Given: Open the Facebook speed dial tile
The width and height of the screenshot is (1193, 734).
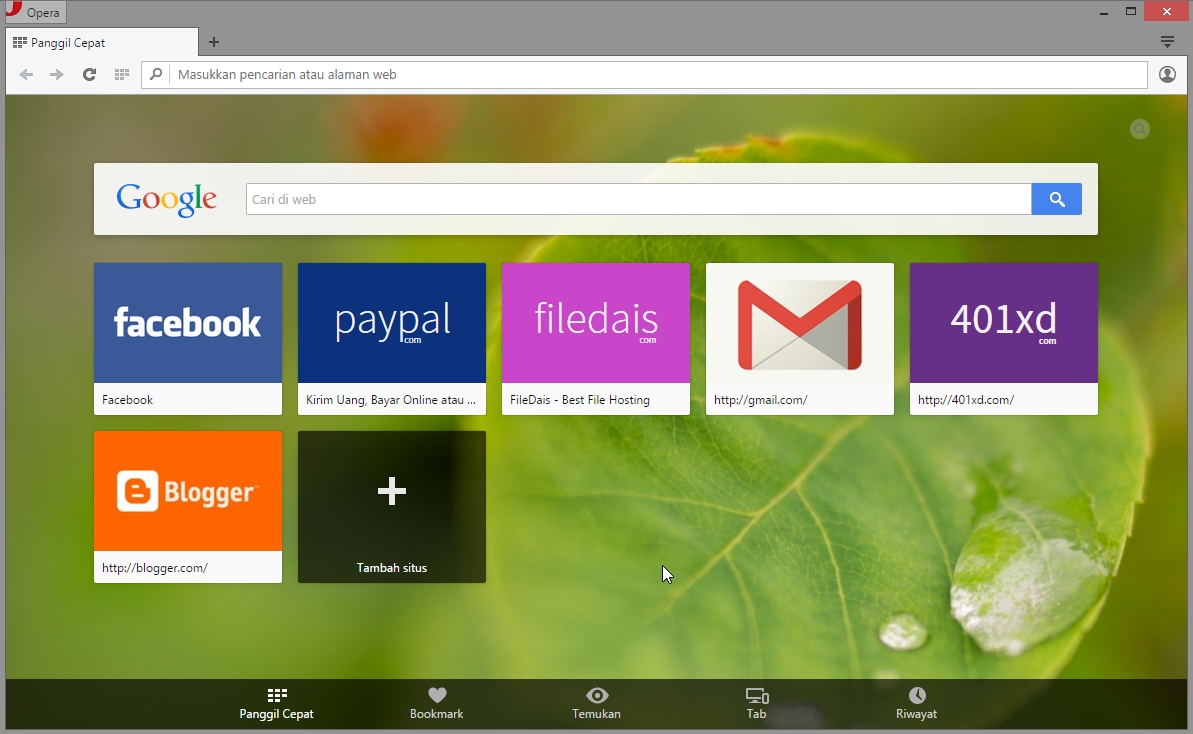Looking at the screenshot, I should pos(187,322).
